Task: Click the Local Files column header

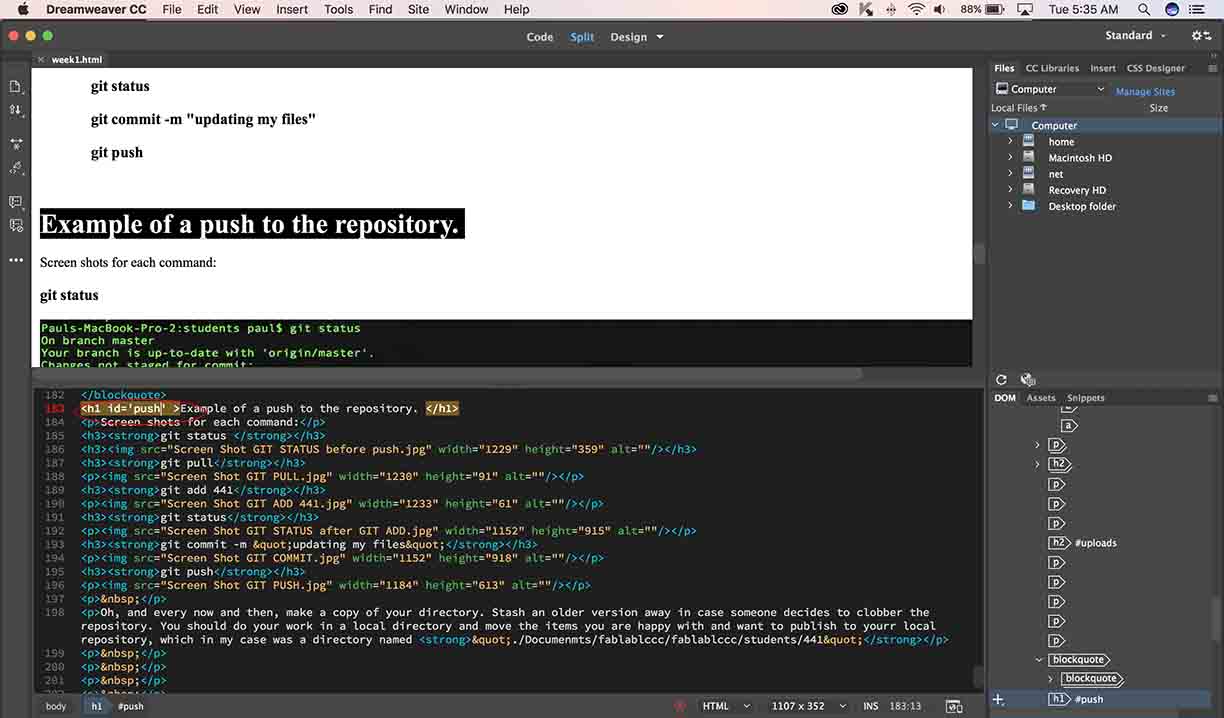Action: tap(1019, 108)
